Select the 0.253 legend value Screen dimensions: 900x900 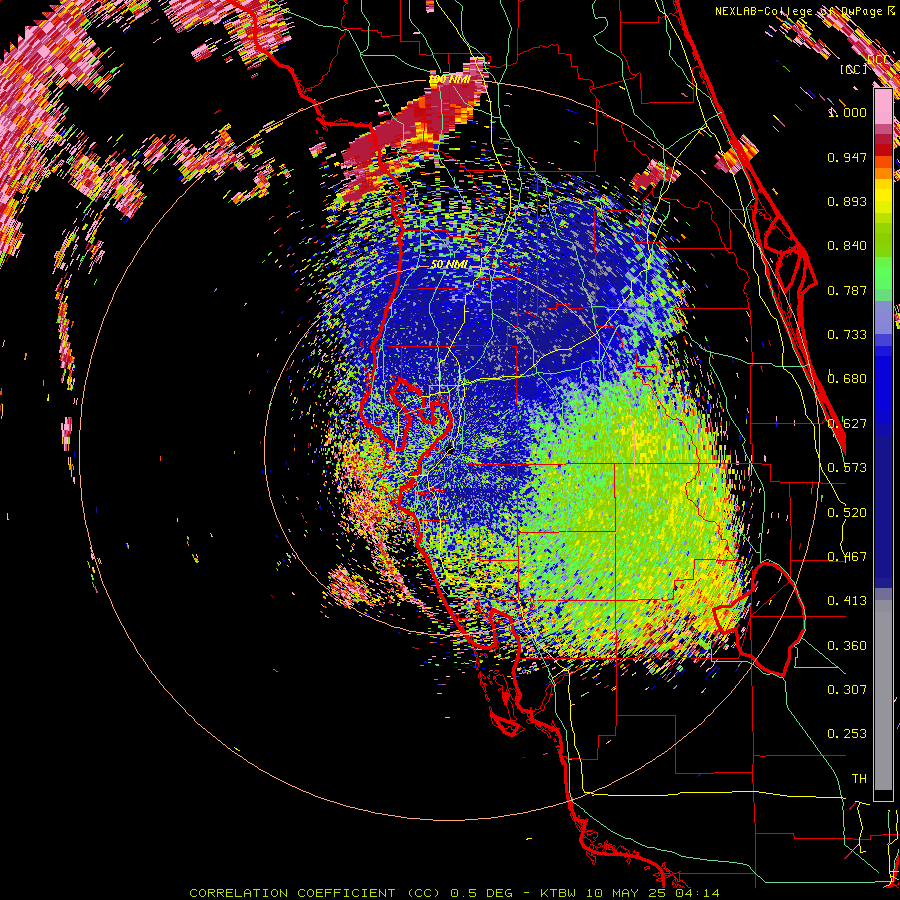pyautogui.click(x=847, y=734)
